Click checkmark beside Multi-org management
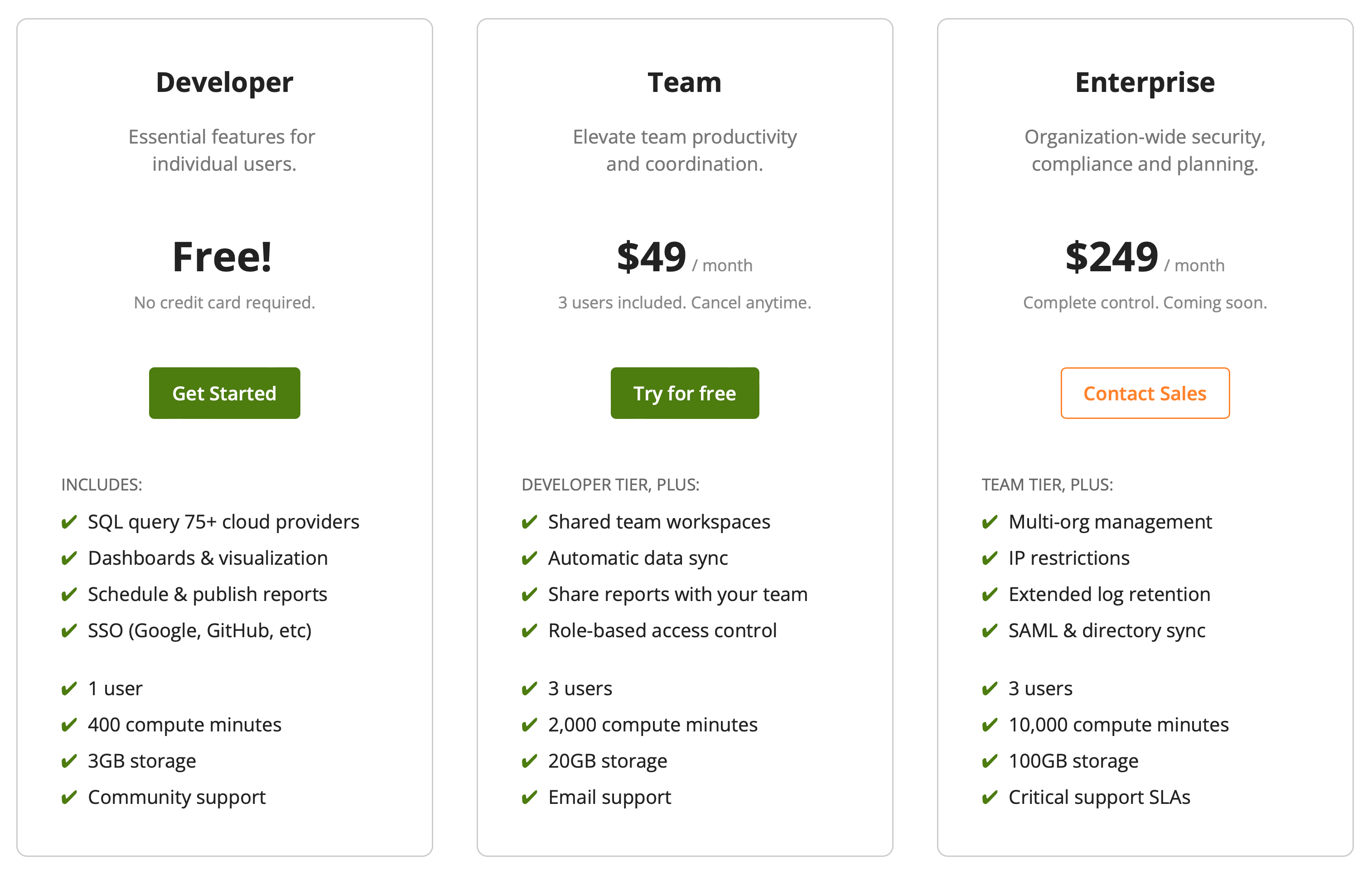The height and width of the screenshot is (875, 1372). (990, 522)
